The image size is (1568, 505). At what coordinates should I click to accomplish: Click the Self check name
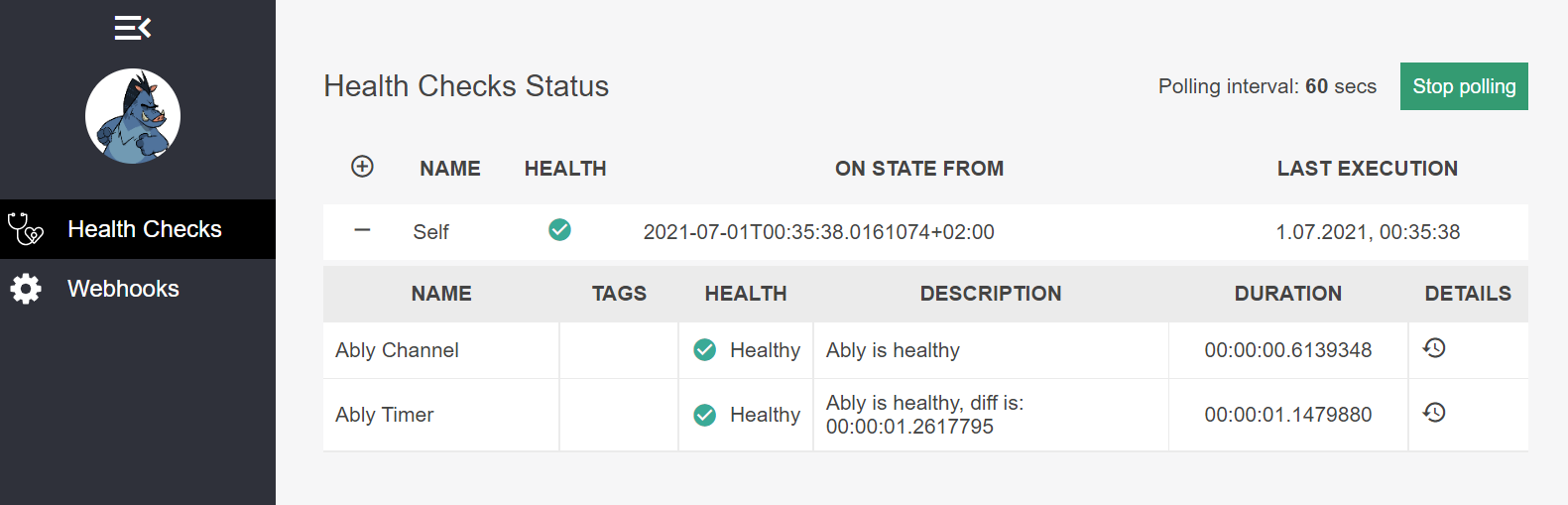point(430,232)
